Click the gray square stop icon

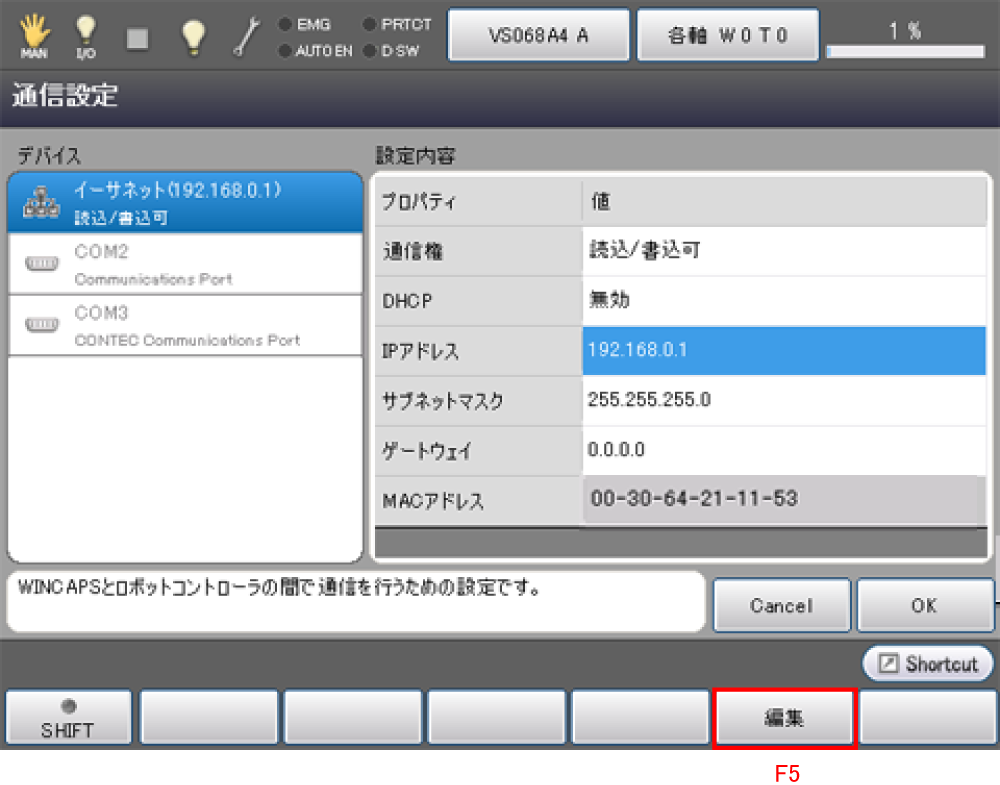point(138,37)
